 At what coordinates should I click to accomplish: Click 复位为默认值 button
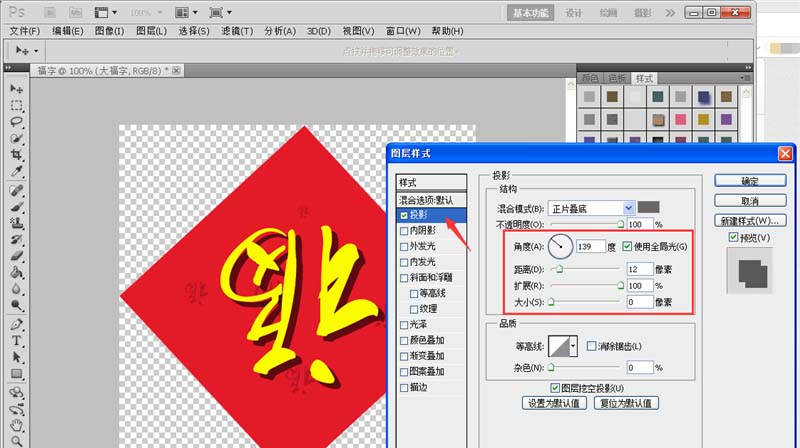tap(626, 403)
